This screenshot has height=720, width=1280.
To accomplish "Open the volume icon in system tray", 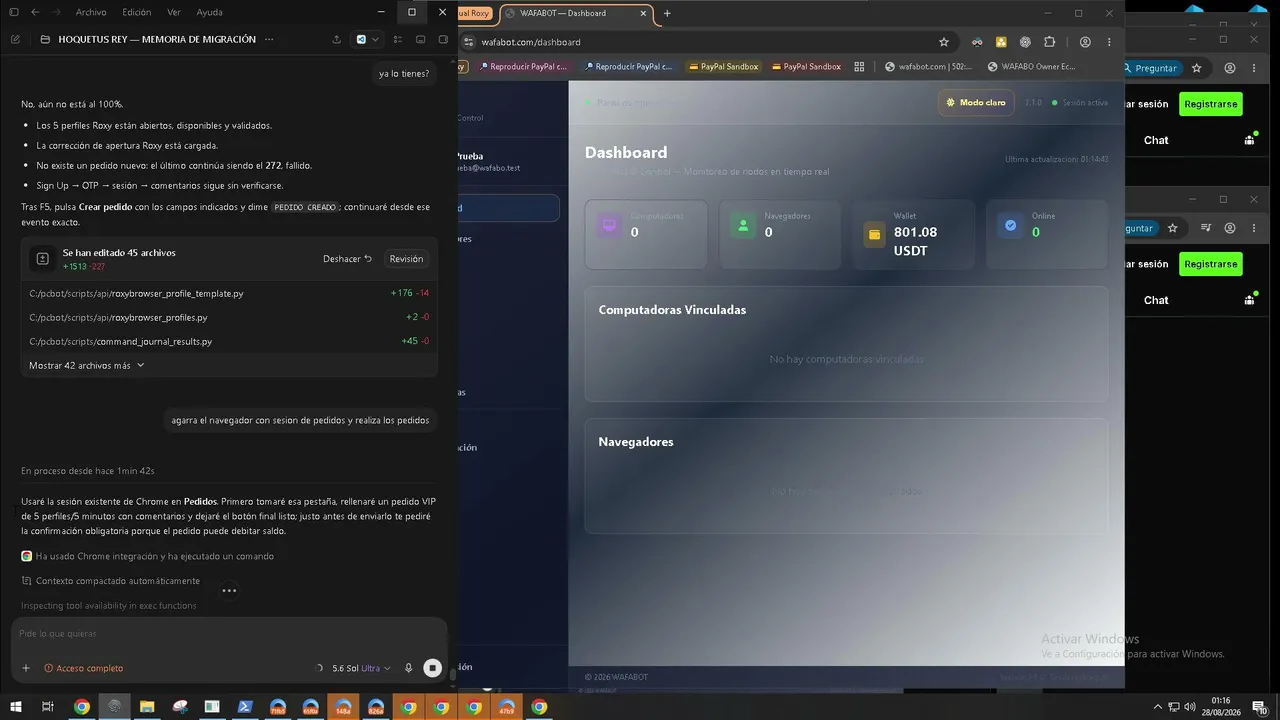I will coord(1190,707).
